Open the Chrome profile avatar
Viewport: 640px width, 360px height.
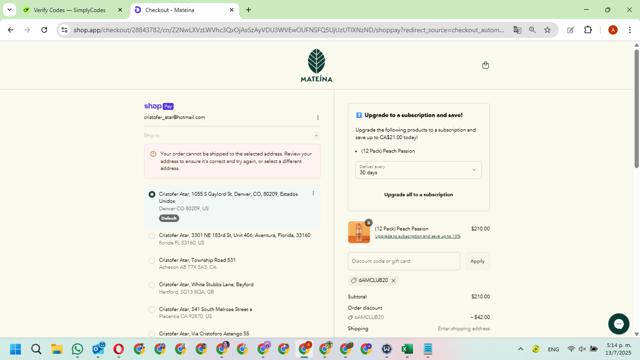pyautogui.click(x=613, y=30)
